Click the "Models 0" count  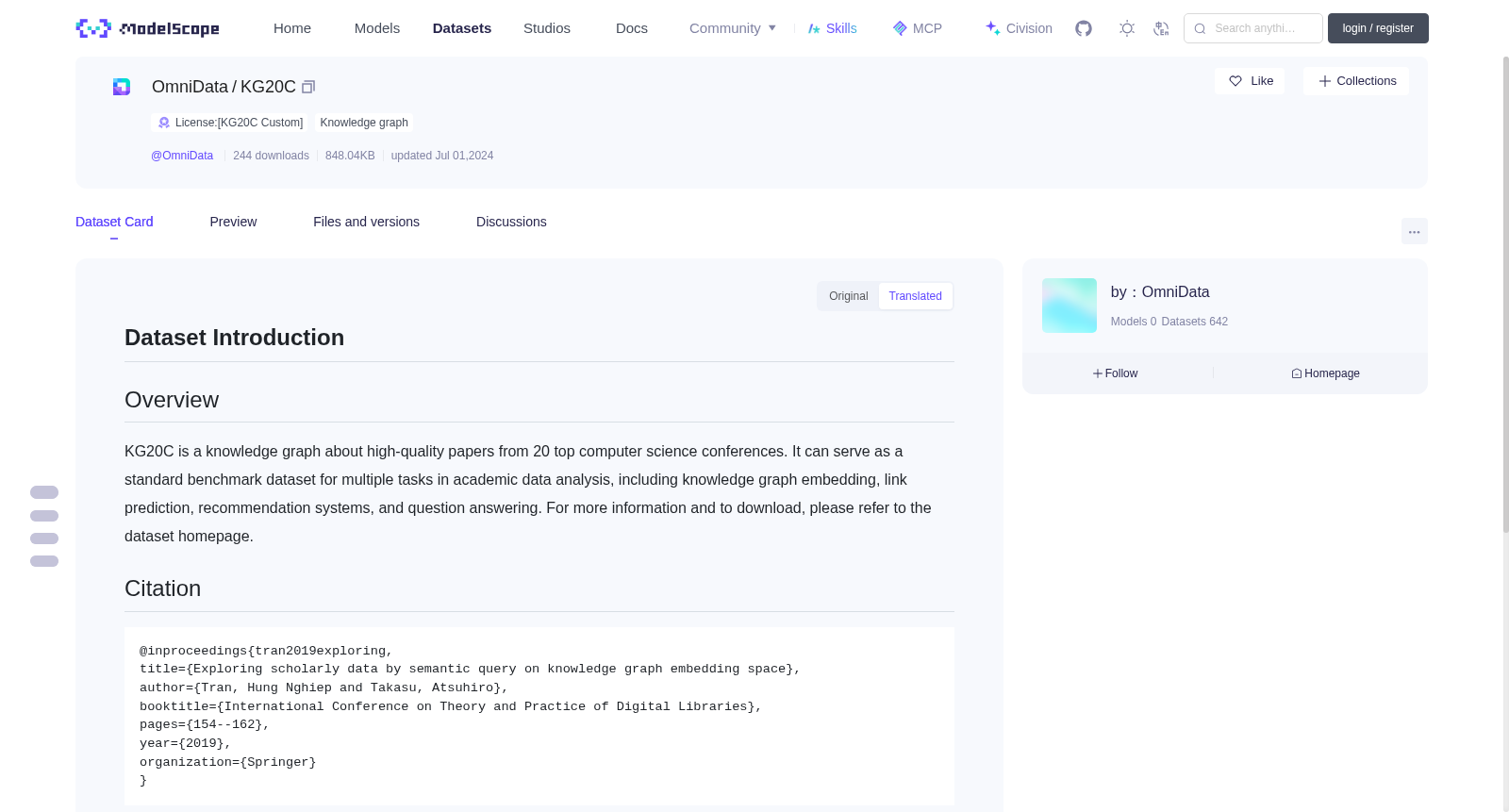click(x=1134, y=322)
